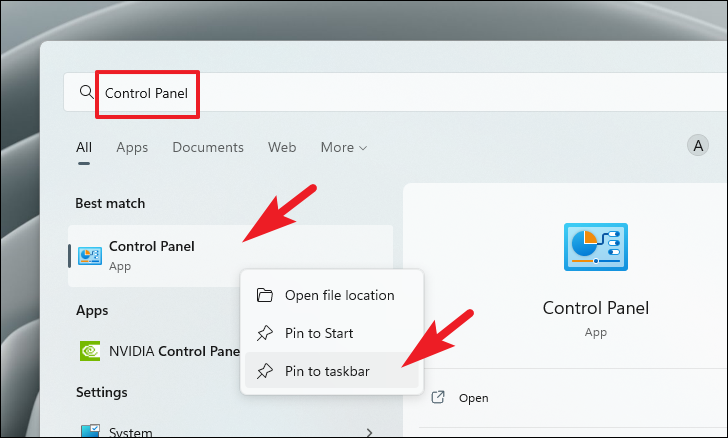Click the Open external-link icon in preview pane
The height and width of the screenshot is (438, 728).
[438, 397]
